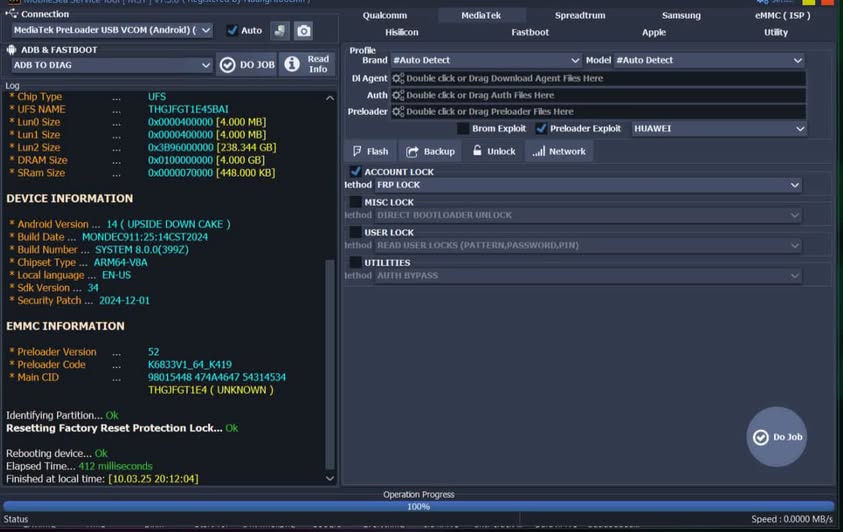Click the log scroll-down arrow

click(x=330, y=478)
